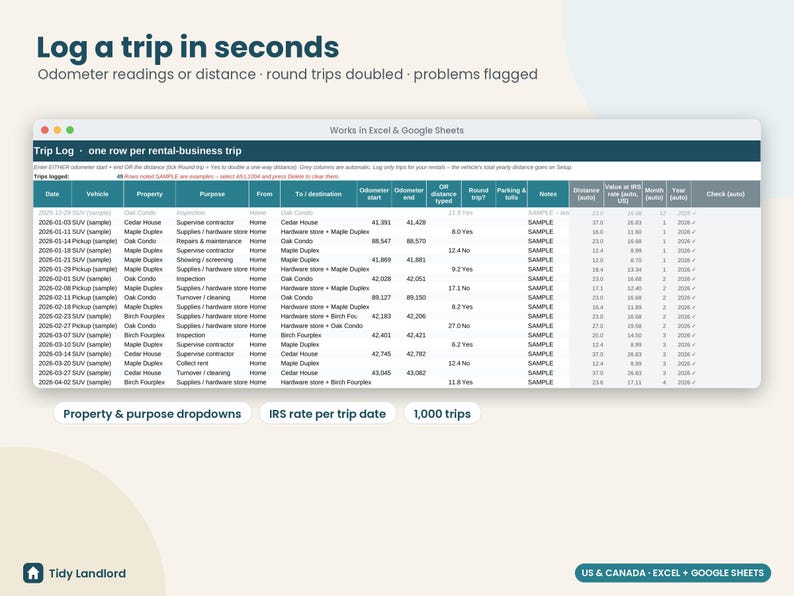Select the Notes column header
The height and width of the screenshot is (596, 794).
point(548,194)
